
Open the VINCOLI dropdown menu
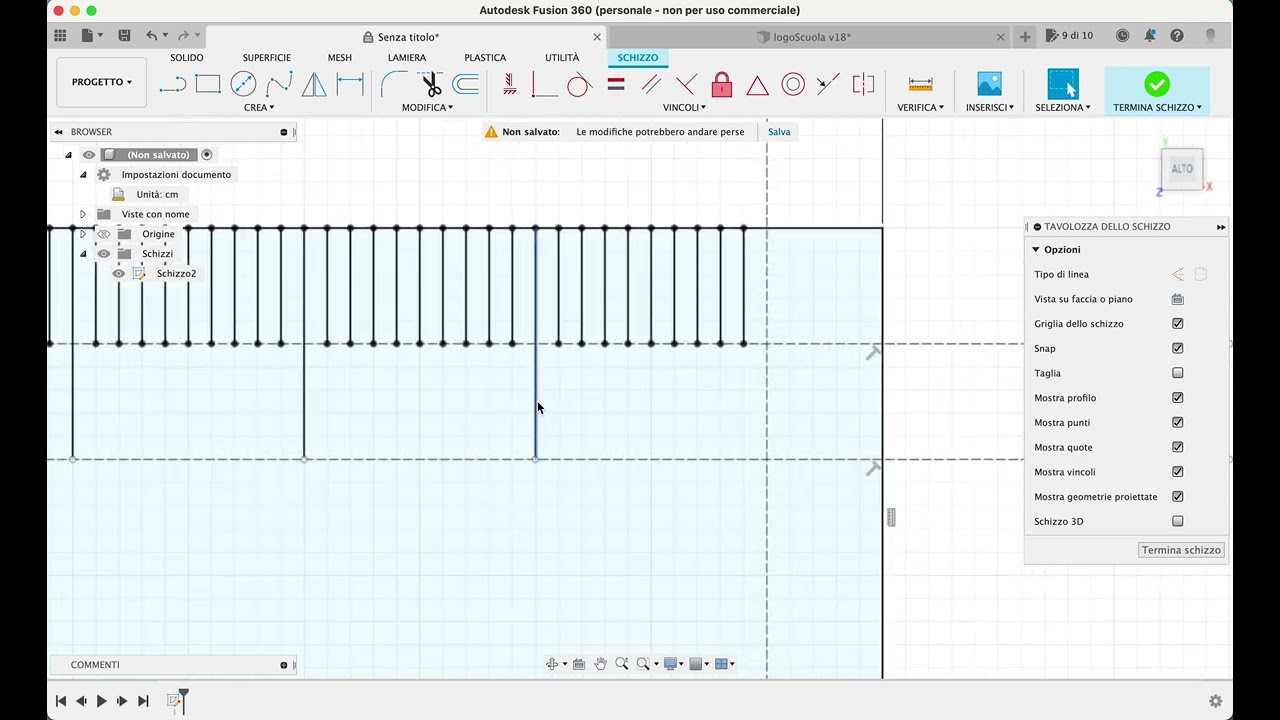tap(685, 107)
